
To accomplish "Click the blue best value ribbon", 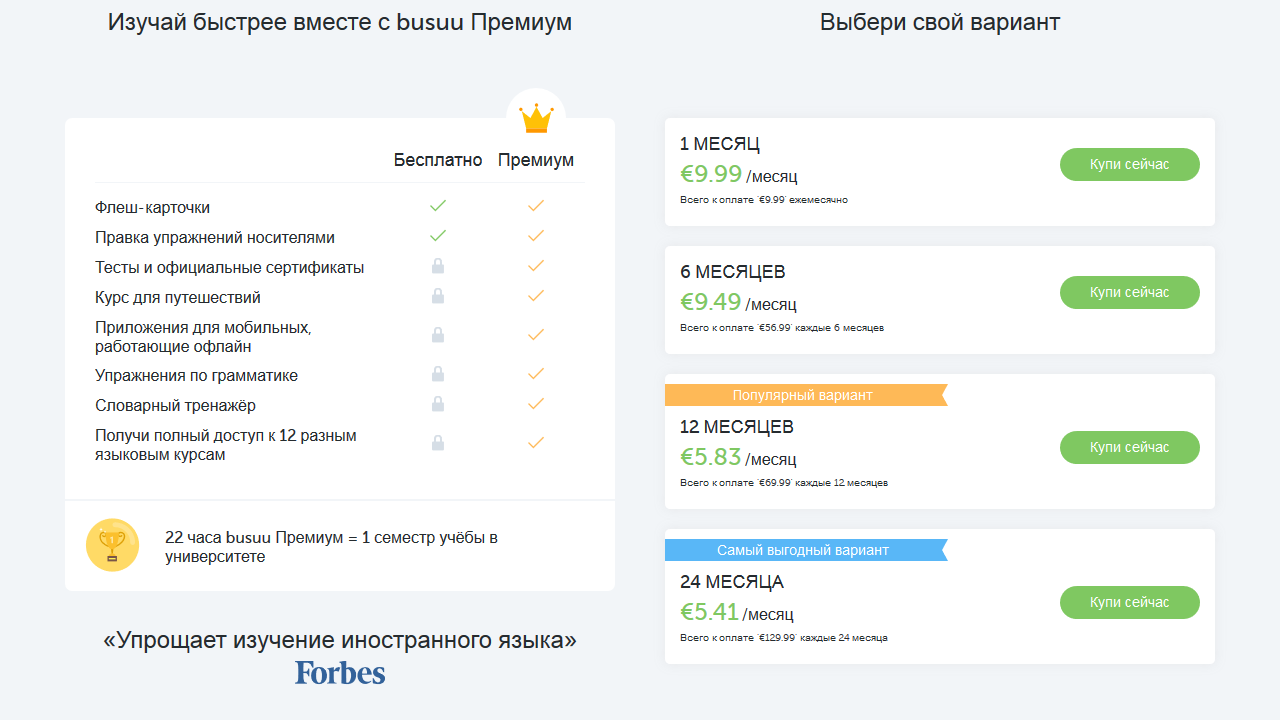I will 803,550.
